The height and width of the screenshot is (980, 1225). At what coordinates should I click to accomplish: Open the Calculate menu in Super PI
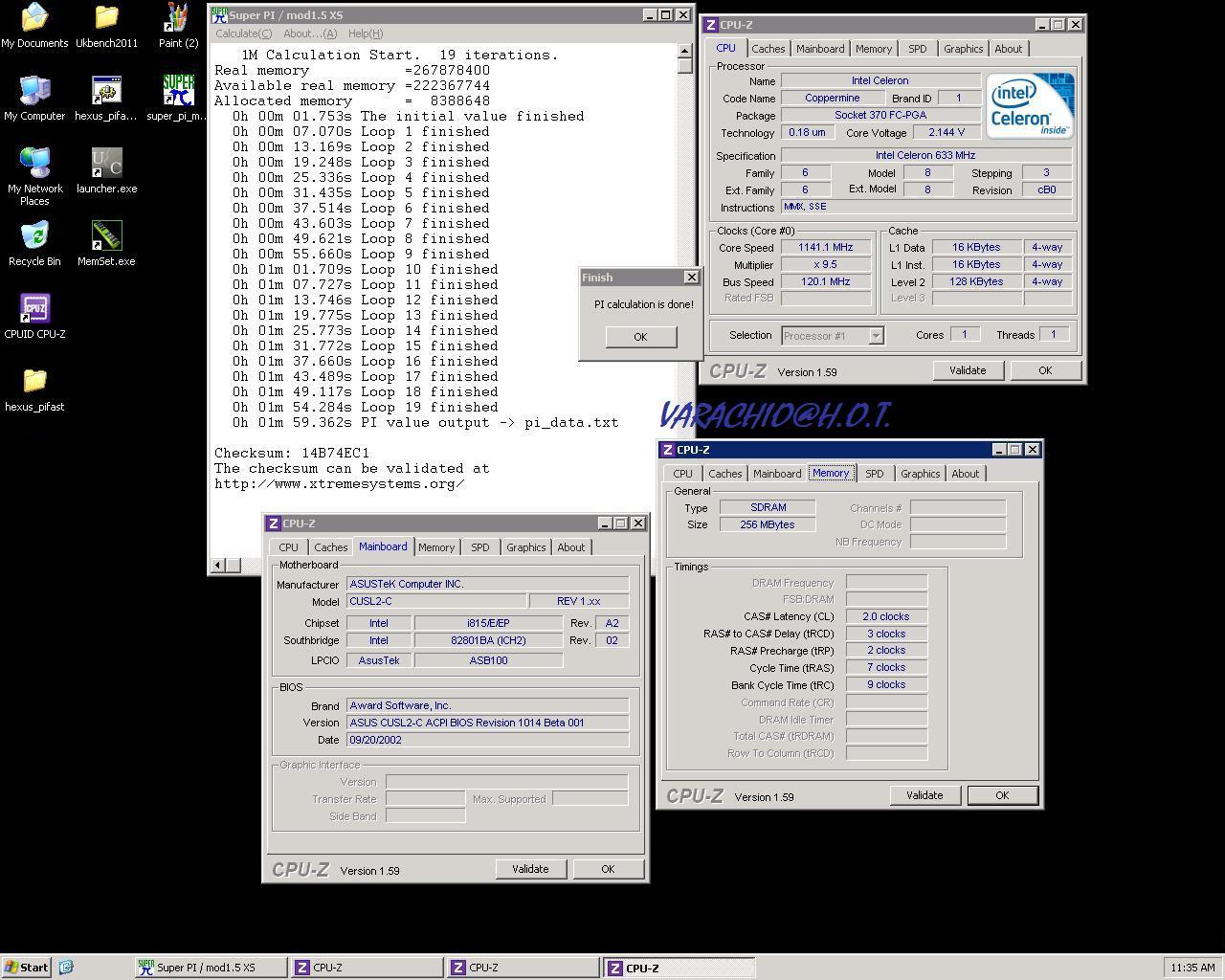243,33
